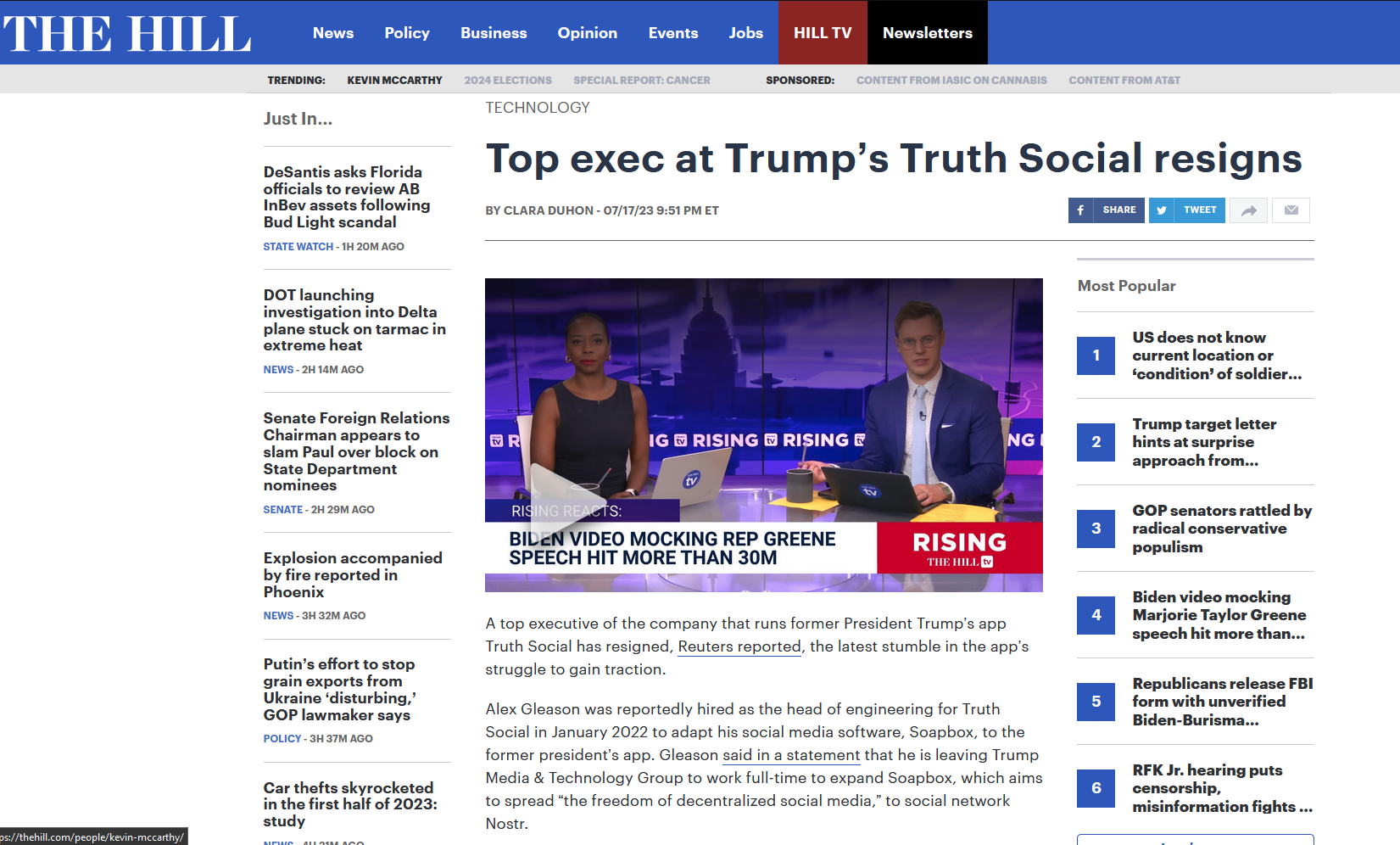Open author Clara Duhon's page

click(549, 210)
